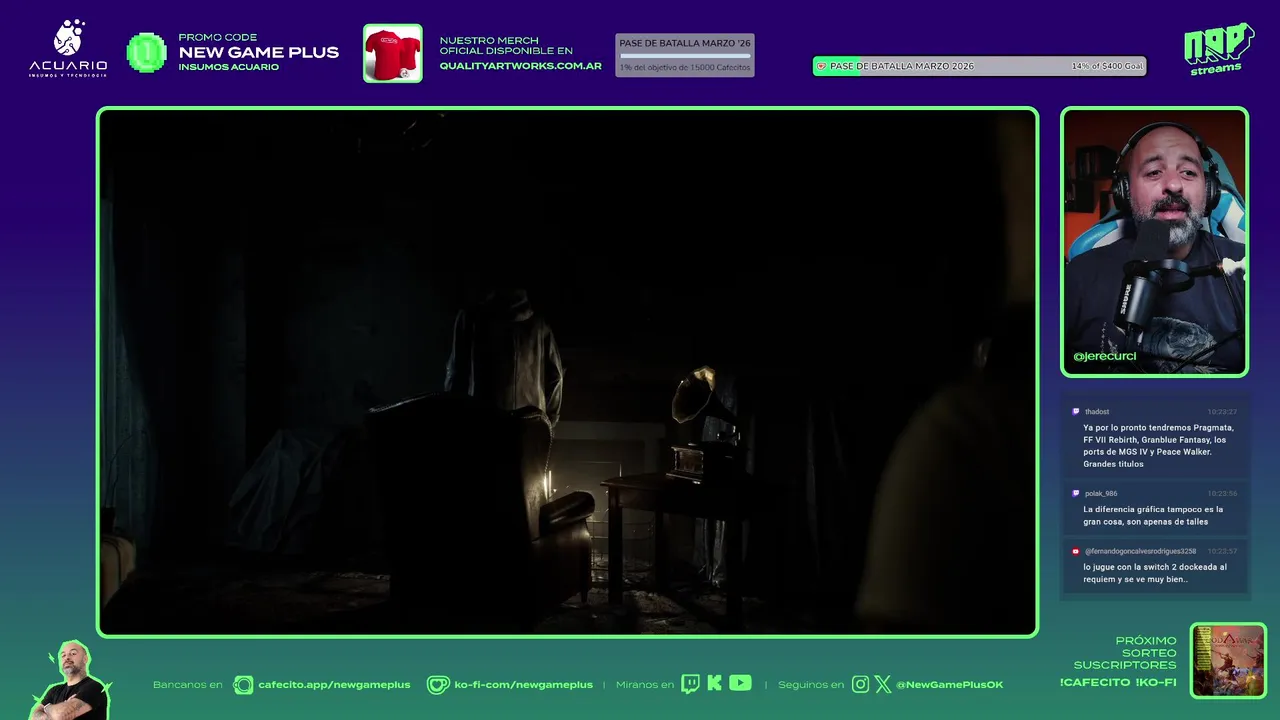
Task: Click the 'INSUMOS ACUARIO' text
Action: coord(228,67)
